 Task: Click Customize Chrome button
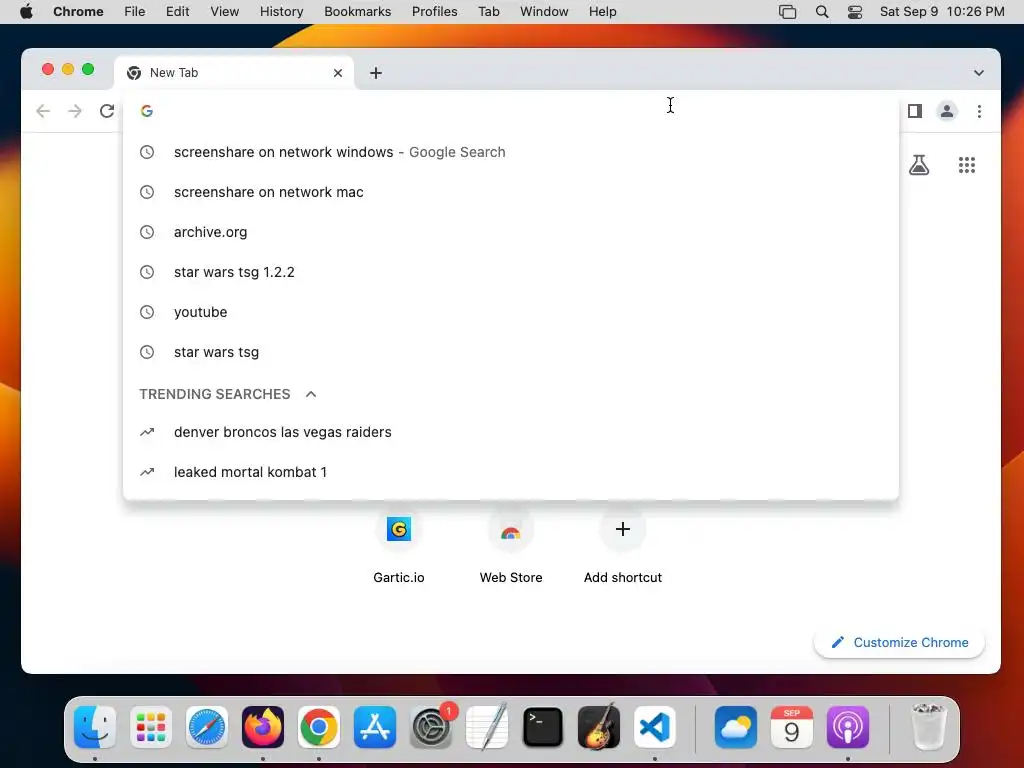click(x=899, y=643)
